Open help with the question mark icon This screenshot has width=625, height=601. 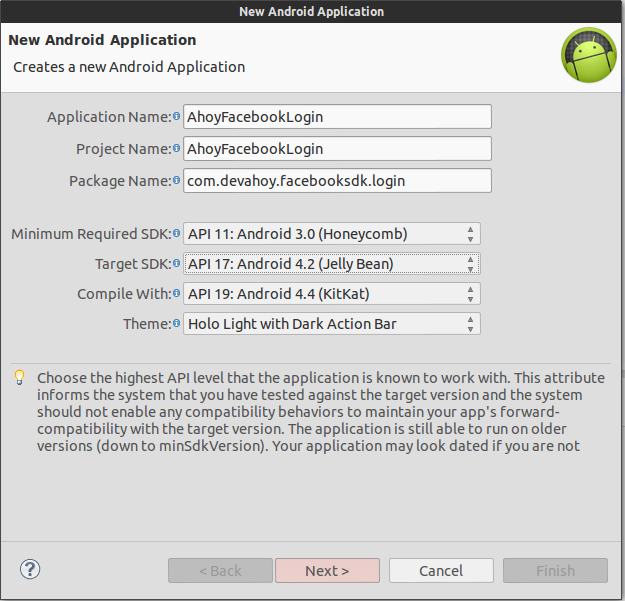30,569
